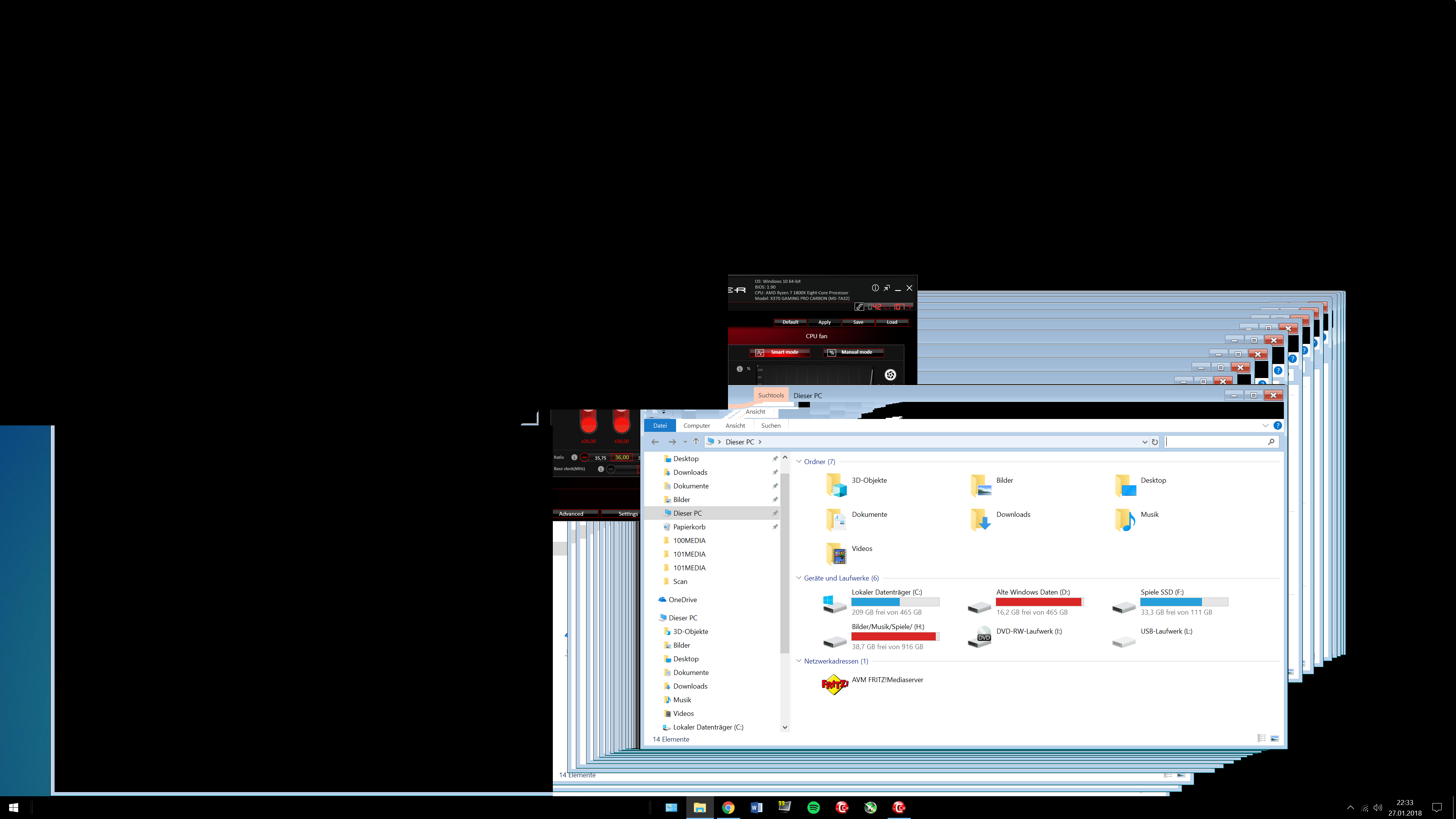Open the info icon in Command Center header
1456x819 pixels.
tap(875, 288)
